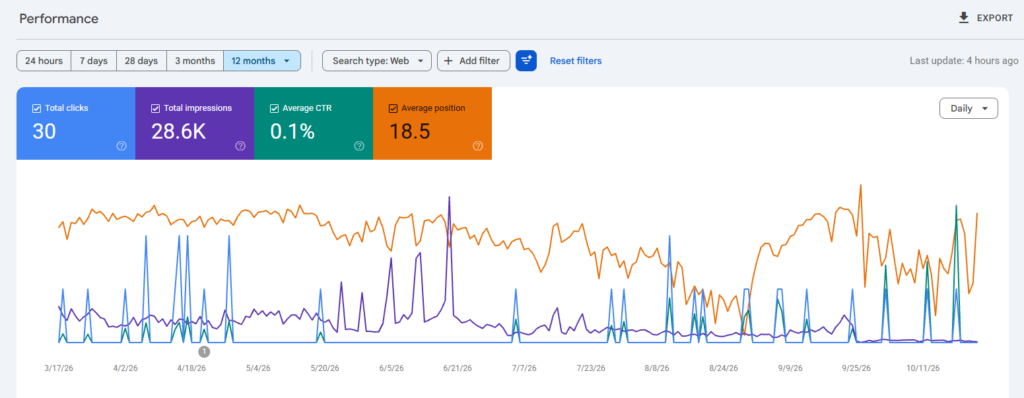The image size is (1024, 398).
Task: Select the 24 hours range tab
Action: (x=44, y=61)
